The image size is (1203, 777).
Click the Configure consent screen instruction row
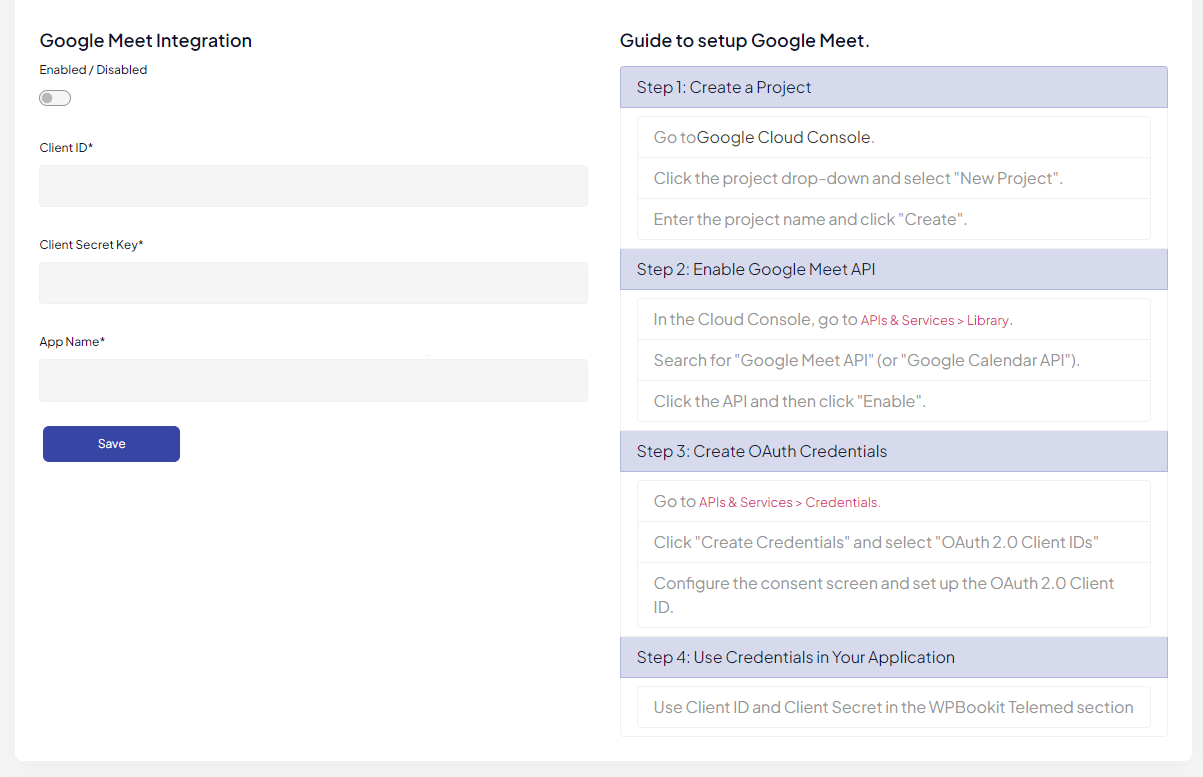(x=893, y=594)
